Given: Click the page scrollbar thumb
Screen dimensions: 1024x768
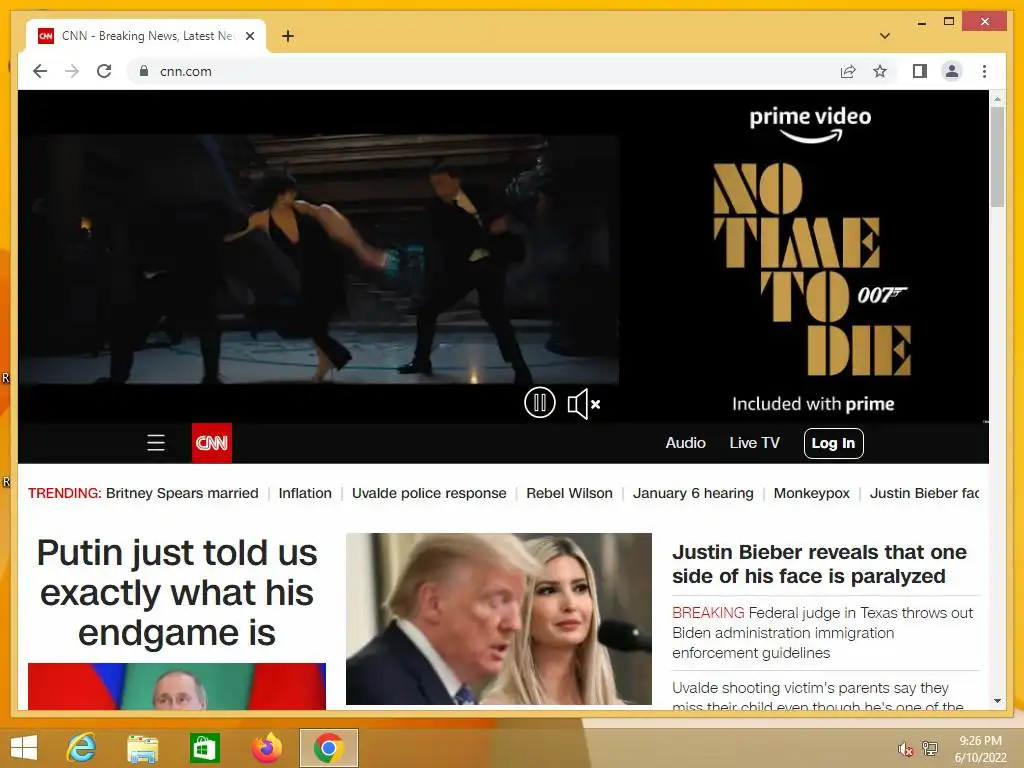Looking at the screenshot, I should (x=997, y=157).
